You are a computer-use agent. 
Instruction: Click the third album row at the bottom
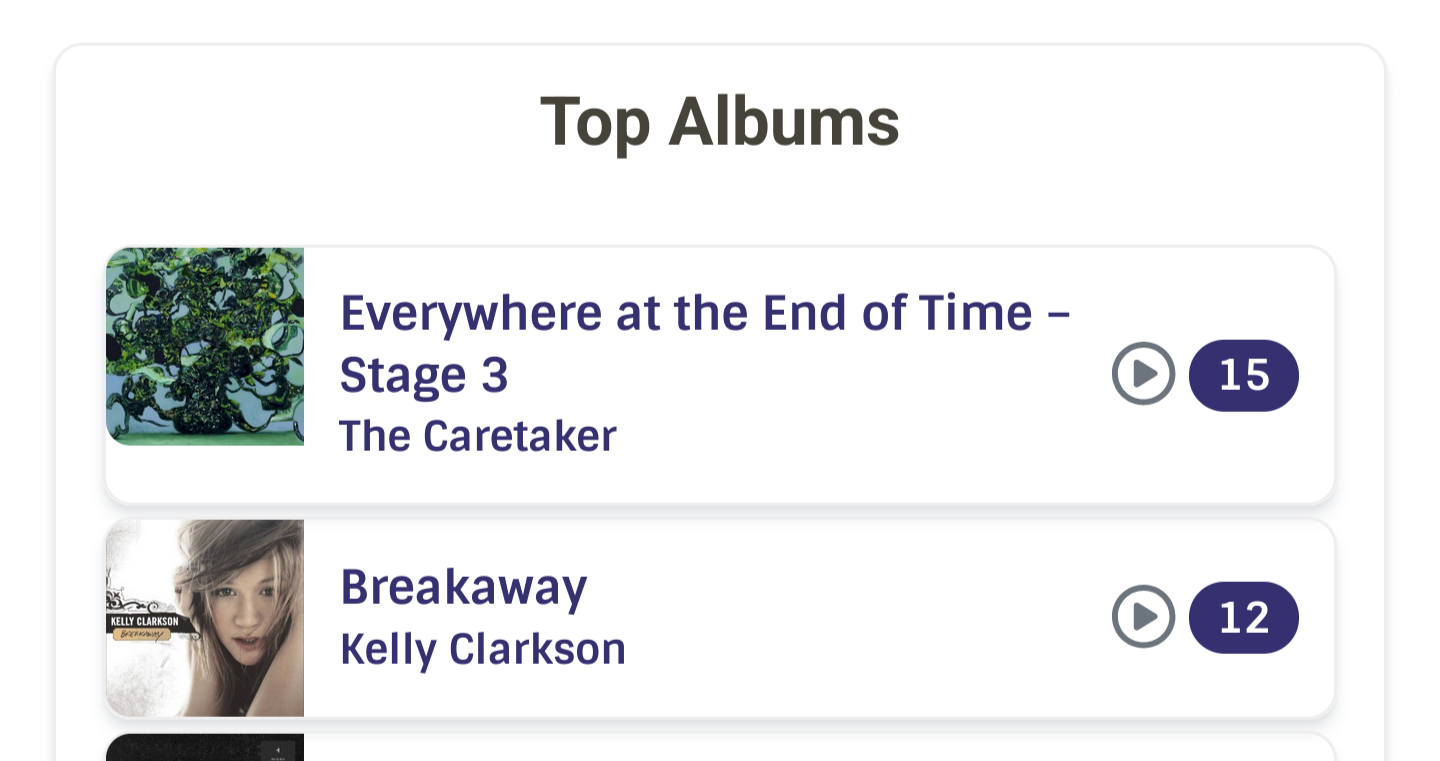point(719,750)
